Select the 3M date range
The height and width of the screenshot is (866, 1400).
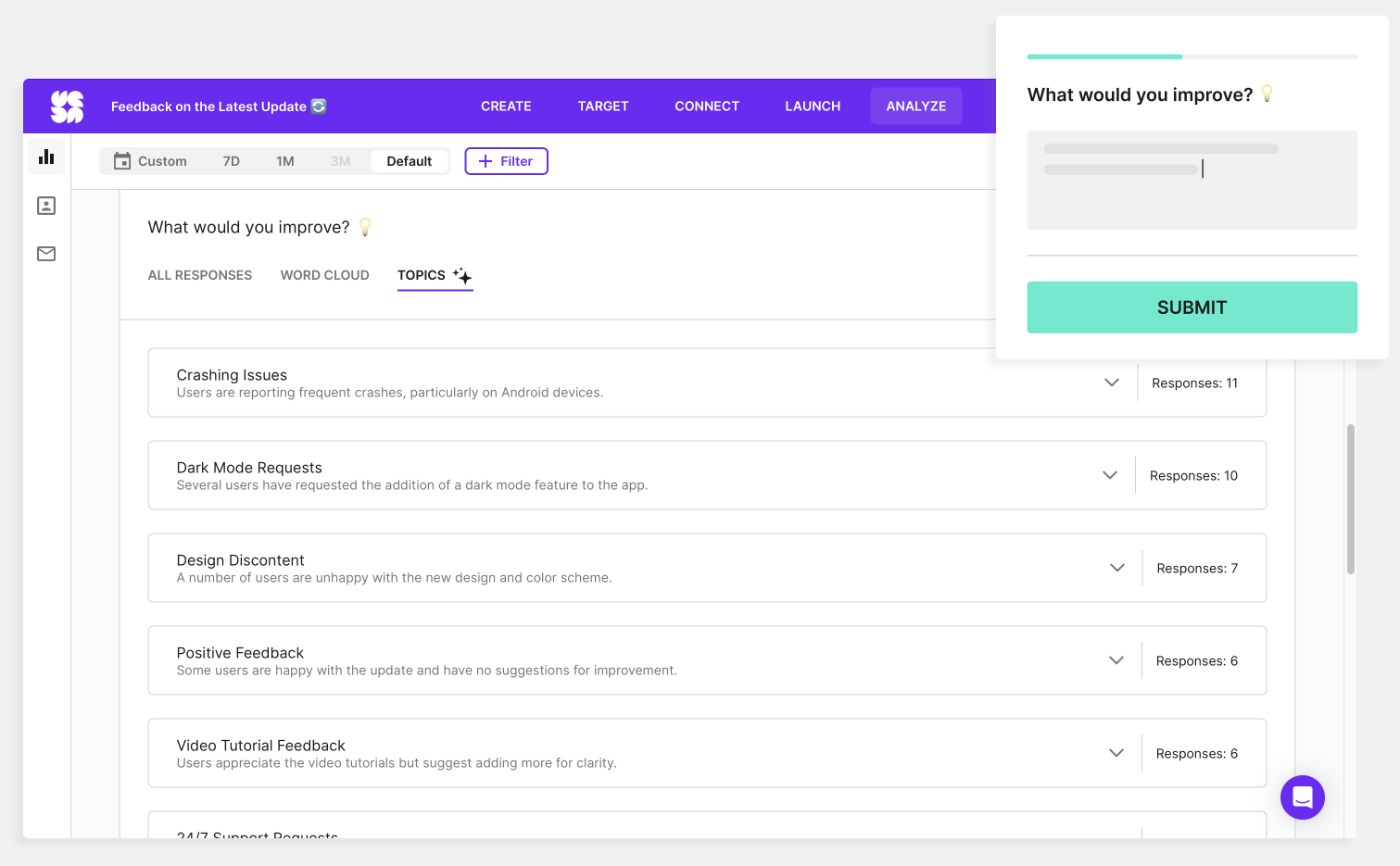click(x=340, y=161)
